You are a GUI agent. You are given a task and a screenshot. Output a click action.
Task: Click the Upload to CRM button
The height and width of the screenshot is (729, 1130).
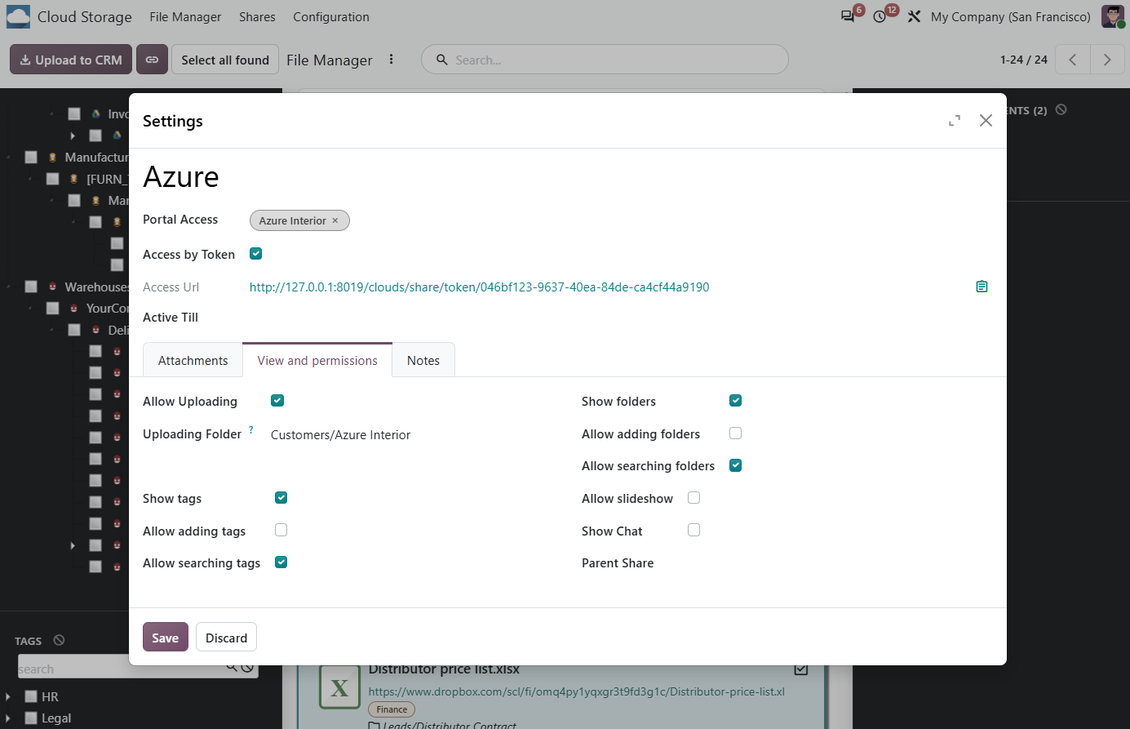71,60
